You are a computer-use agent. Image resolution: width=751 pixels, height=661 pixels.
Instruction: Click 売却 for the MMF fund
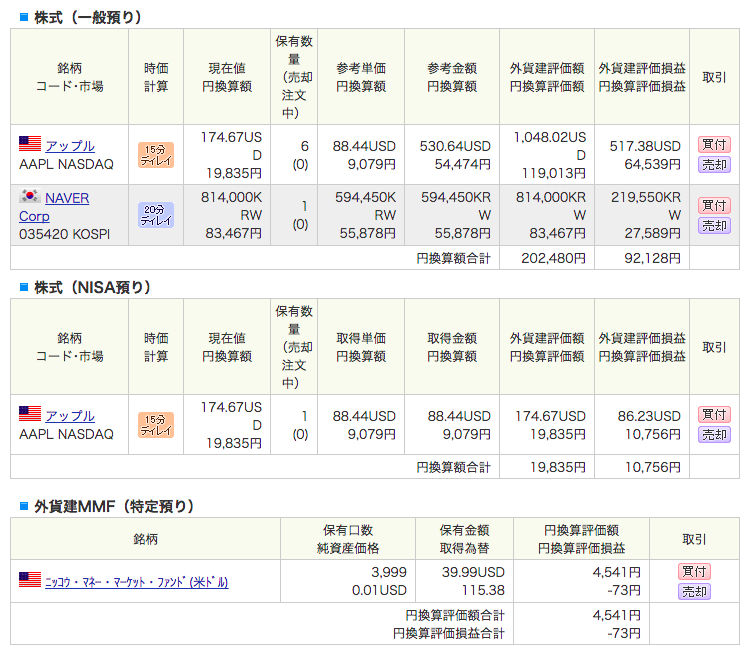694,592
